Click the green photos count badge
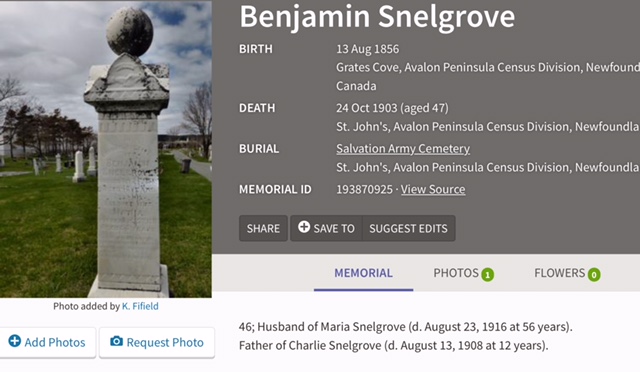Screen dimensions: 640x372 tap(487, 274)
